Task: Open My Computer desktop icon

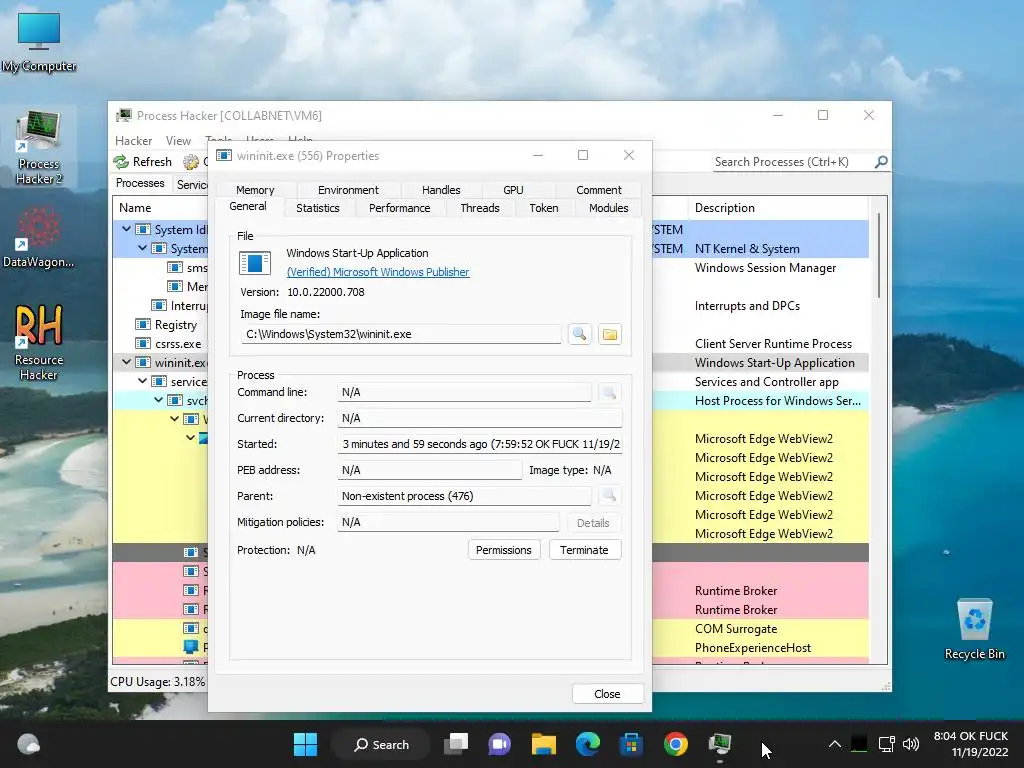Action: (x=39, y=42)
